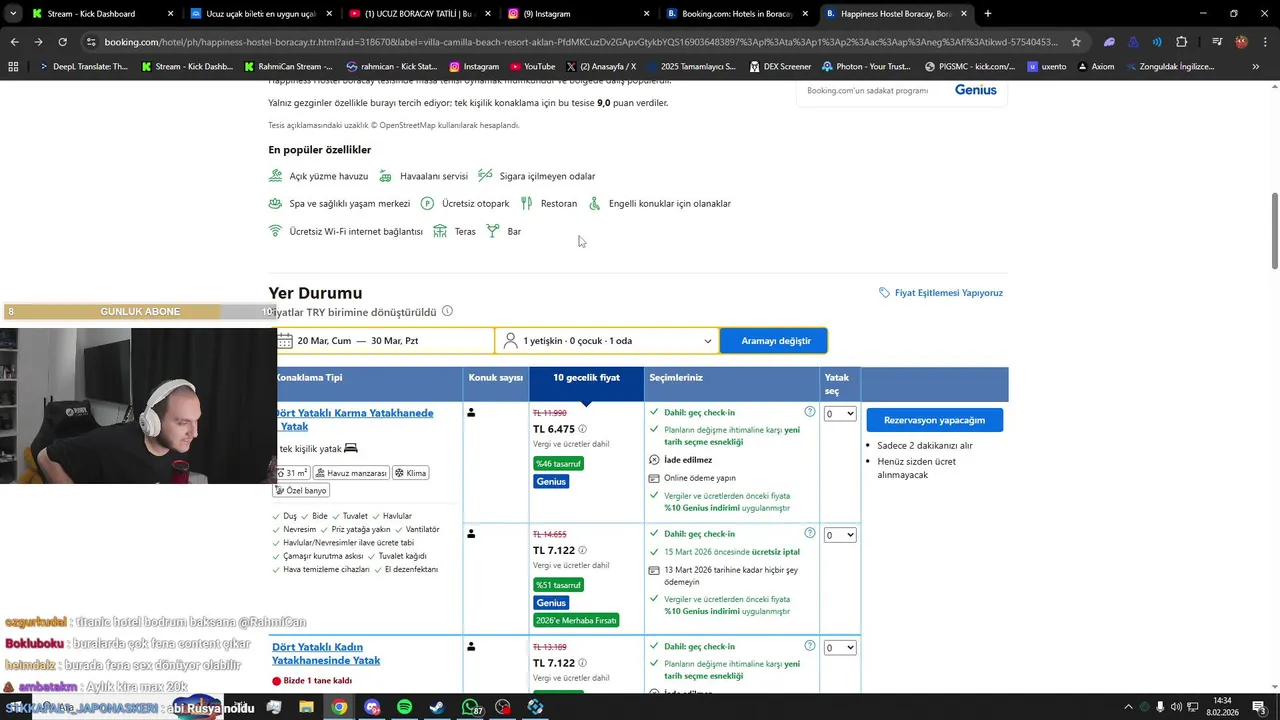Screen dimensions: 1280x720
Task: Click the 'Ücretsiz otopark' facility
Action: coord(465,203)
